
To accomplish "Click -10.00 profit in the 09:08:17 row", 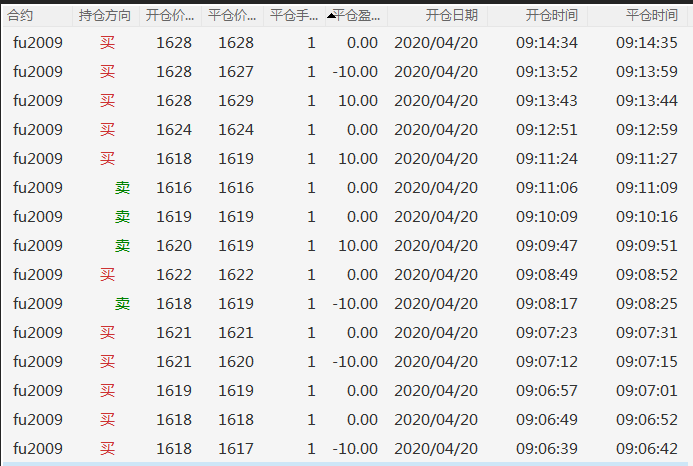I will 355,304.
